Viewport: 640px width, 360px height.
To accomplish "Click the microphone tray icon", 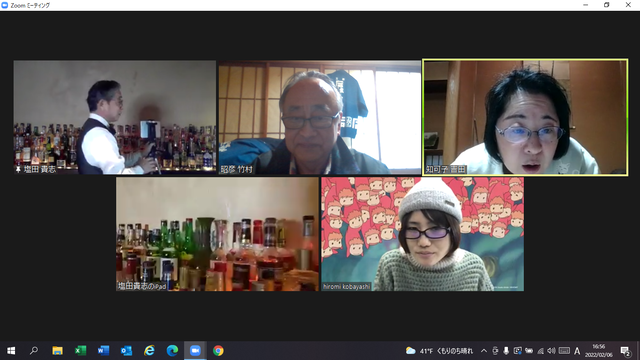I will 506,351.
